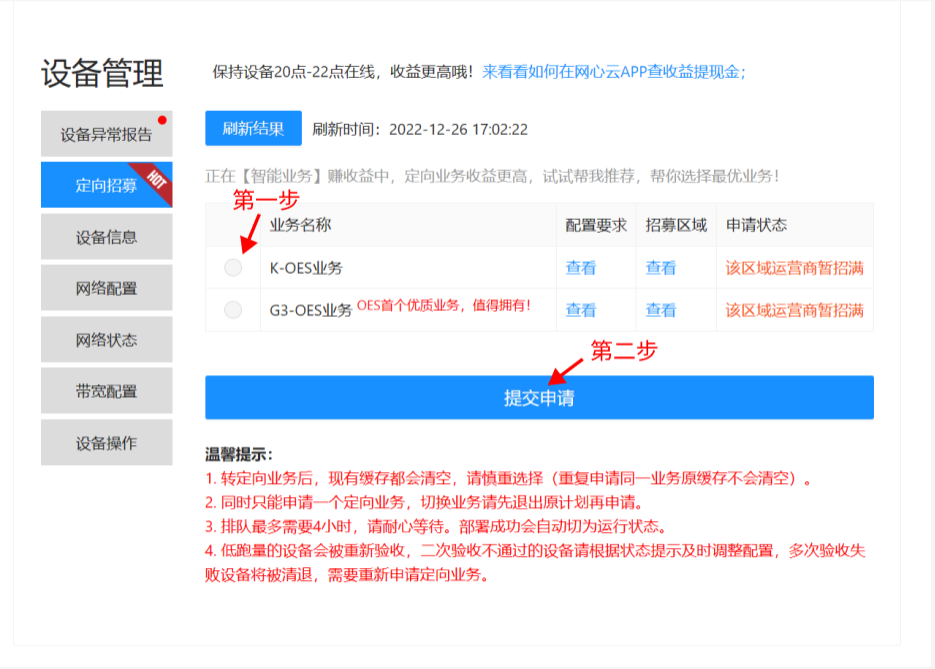Click tip 1 about 现有缓存都会清空

[508, 478]
